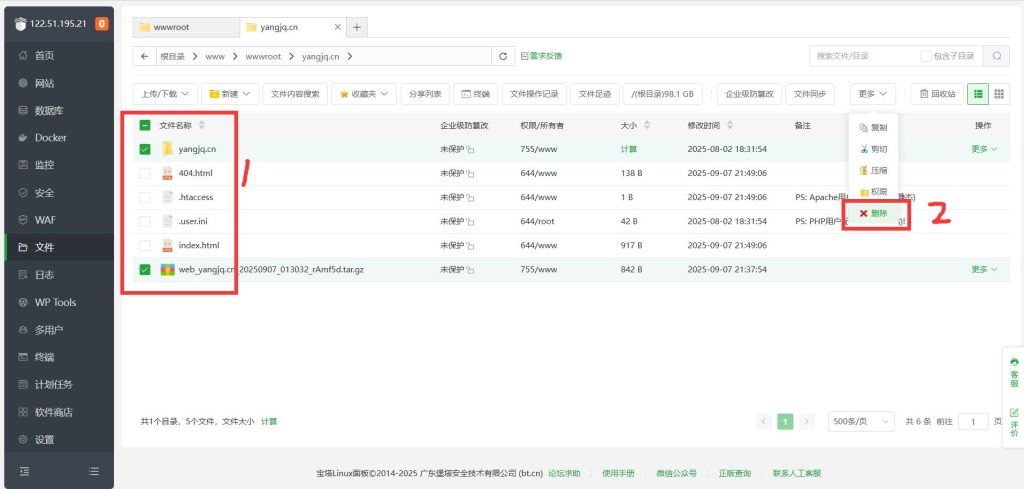Image resolution: width=1024 pixels, height=489 pixels.
Task: Expand 更多 for the yangjq.cn row
Action: 984,149
